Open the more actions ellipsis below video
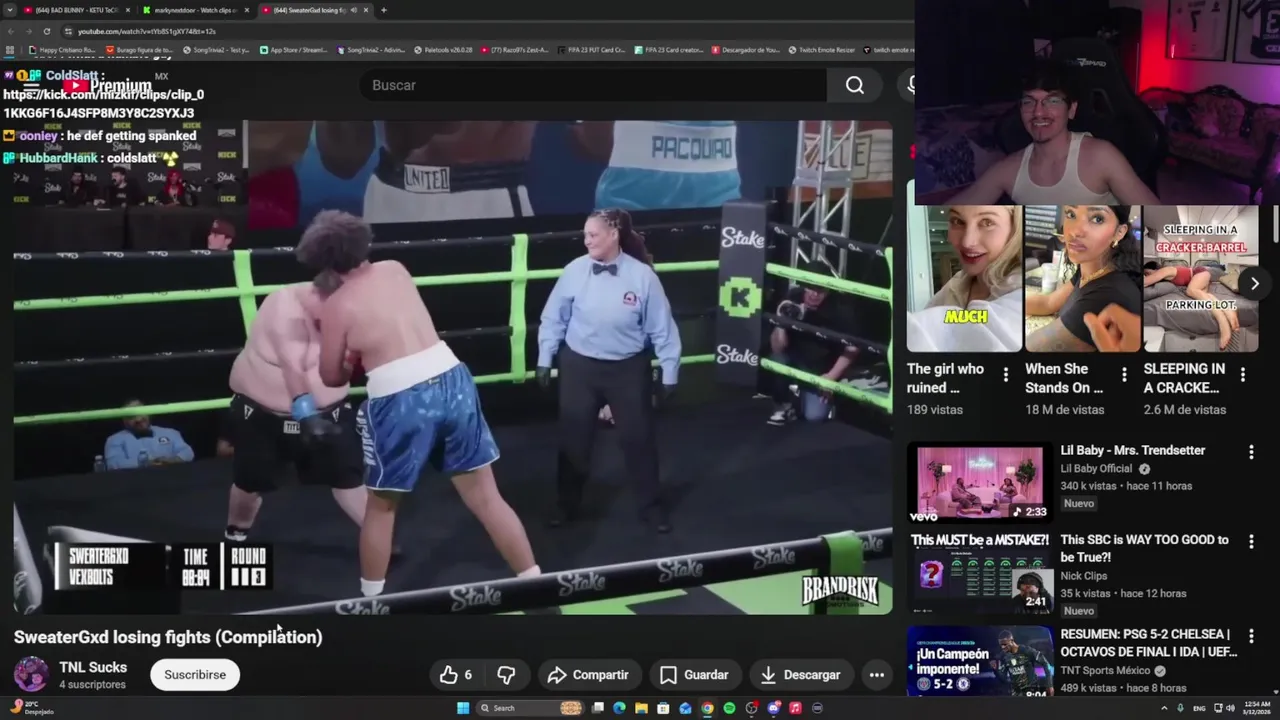The image size is (1280, 720). (877, 675)
